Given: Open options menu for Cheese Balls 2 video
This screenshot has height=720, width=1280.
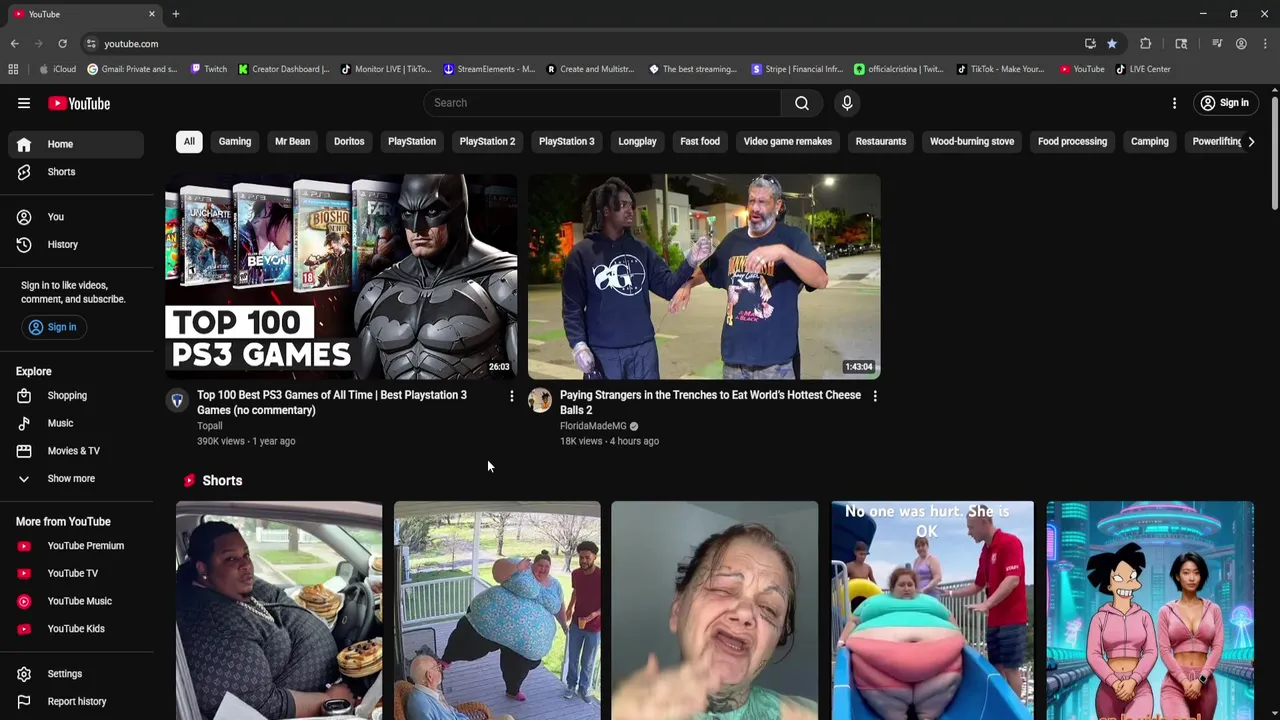Looking at the screenshot, I should click(875, 397).
